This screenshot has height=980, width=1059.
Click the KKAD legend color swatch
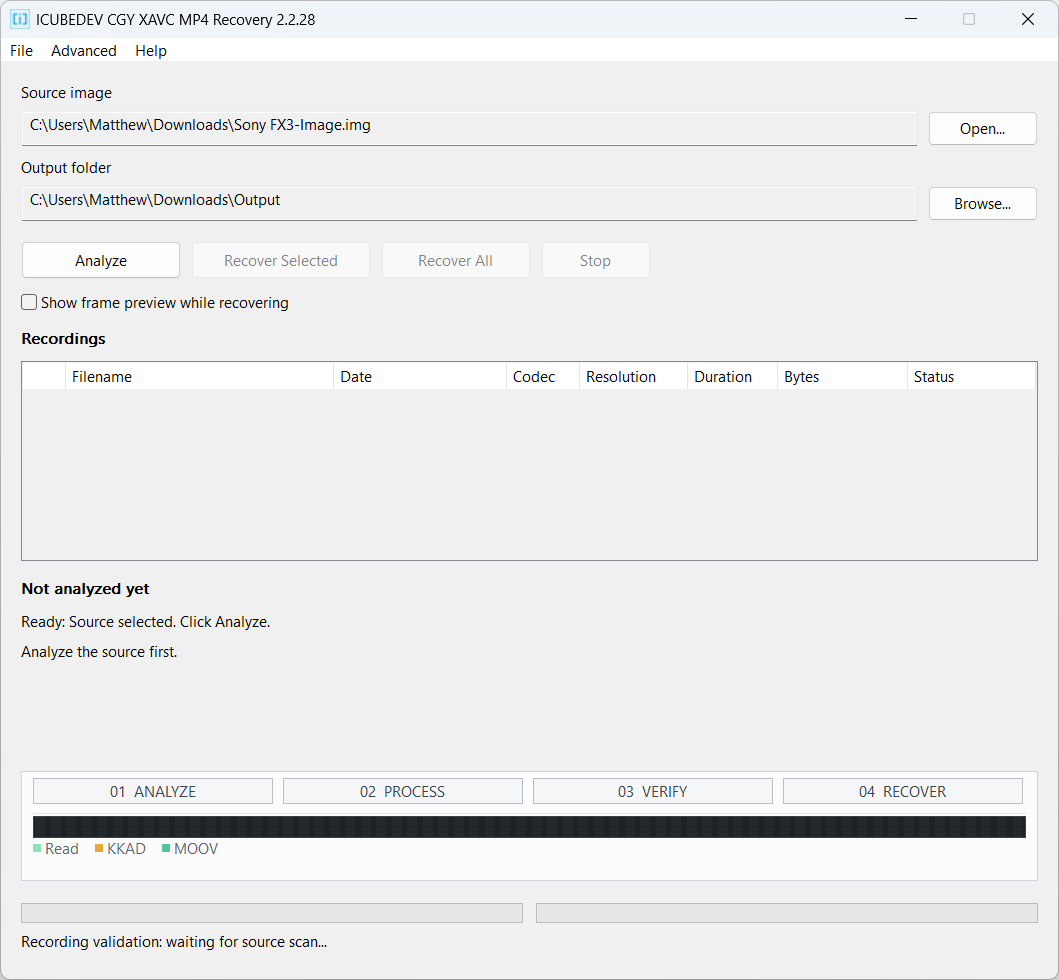(x=99, y=848)
